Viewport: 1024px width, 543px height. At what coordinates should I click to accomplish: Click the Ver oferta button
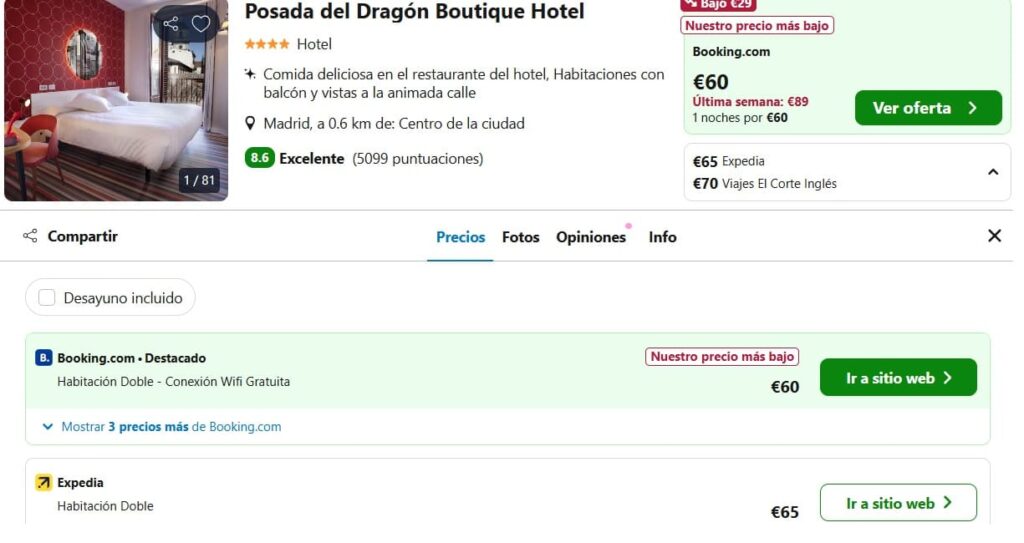928,108
